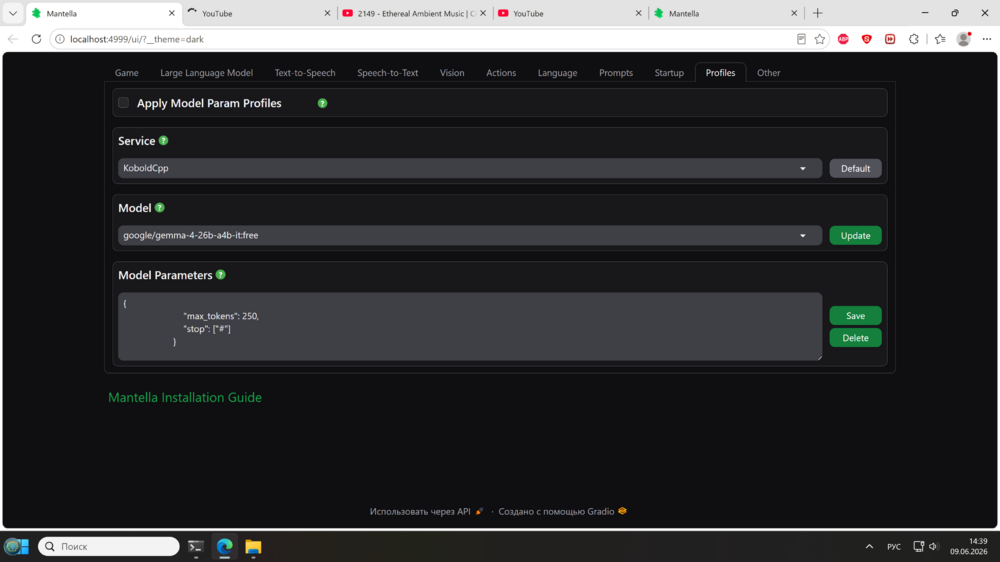This screenshot has width=1000, height=562.
Task: Select the Profiles tab
Action: tap(721, 73)
